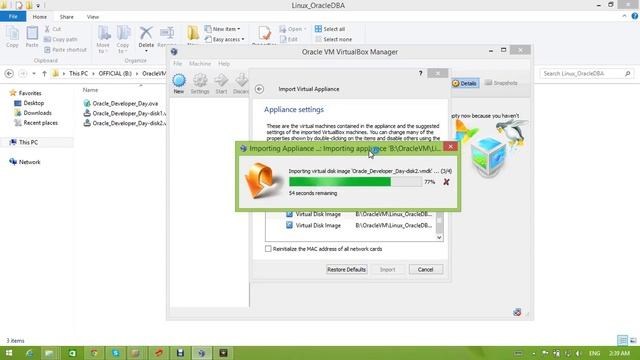Select Oracle_Developer_Day-disk1 file
This screenshot has height=360, width=640.
click(125, 113)
